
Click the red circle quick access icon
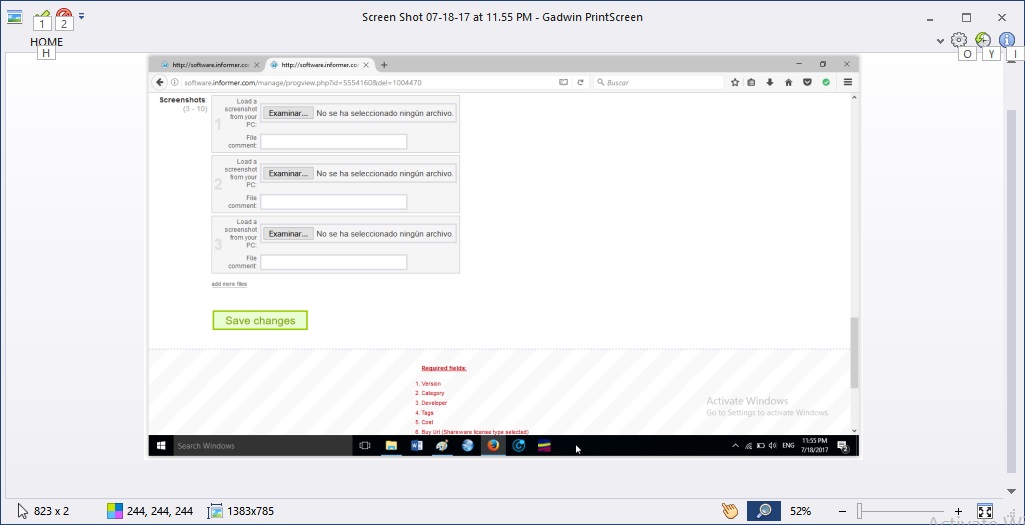coord(64,15)
